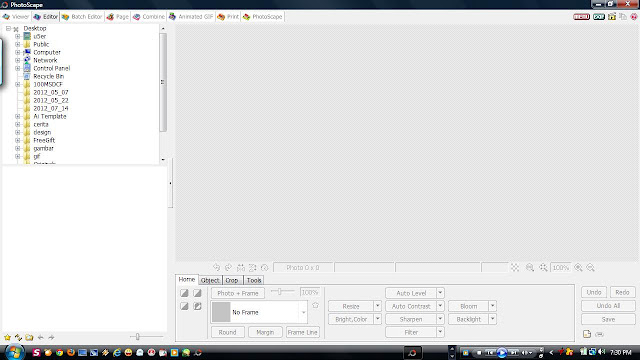
Task: Collapse the Desktop root node
Action: [8, 29]
